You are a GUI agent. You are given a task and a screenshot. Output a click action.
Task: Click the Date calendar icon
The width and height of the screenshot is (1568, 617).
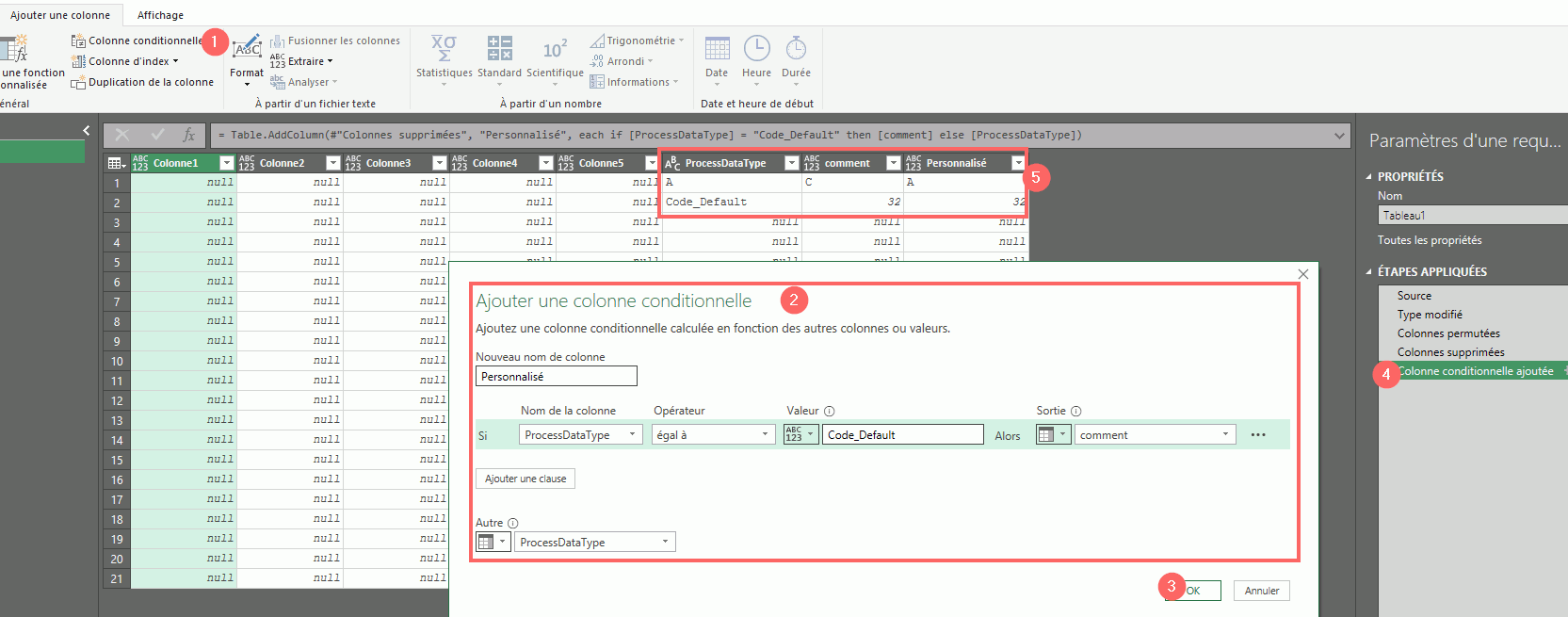717,48
